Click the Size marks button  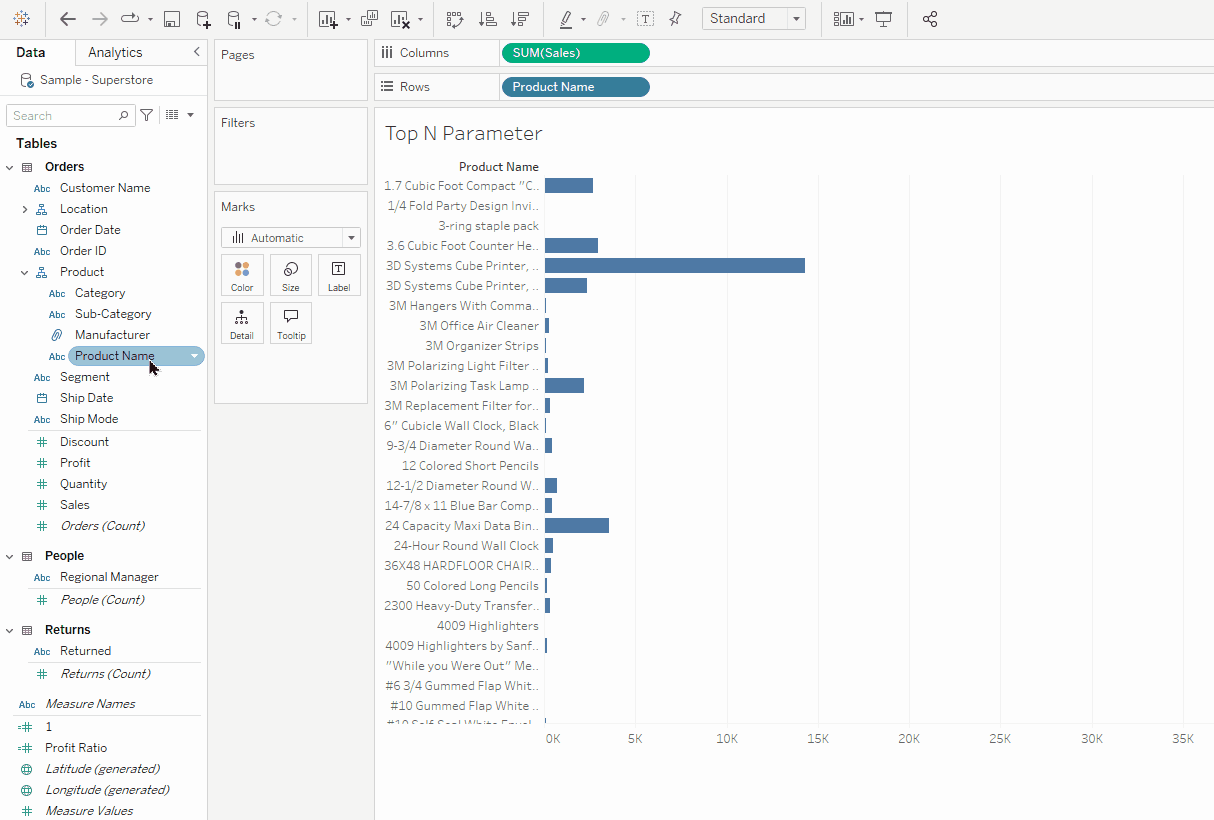point(291,275)
